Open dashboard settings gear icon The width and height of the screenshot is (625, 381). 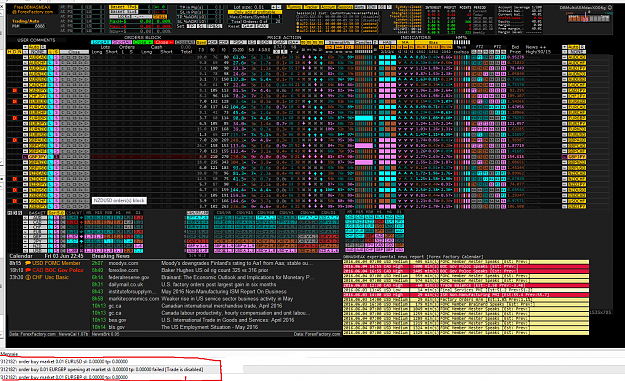(610, 8)
